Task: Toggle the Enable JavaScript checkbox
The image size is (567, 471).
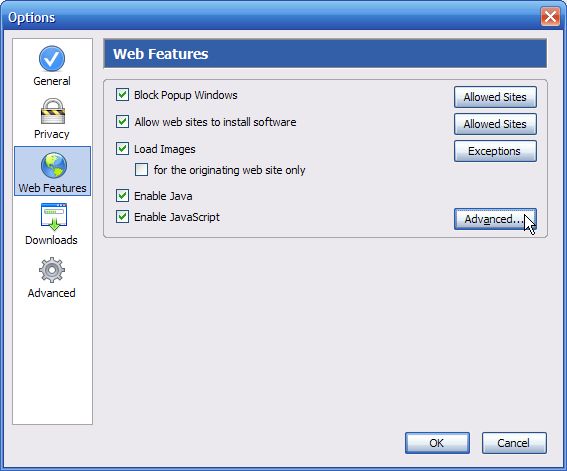Action: tap(122, 217)
